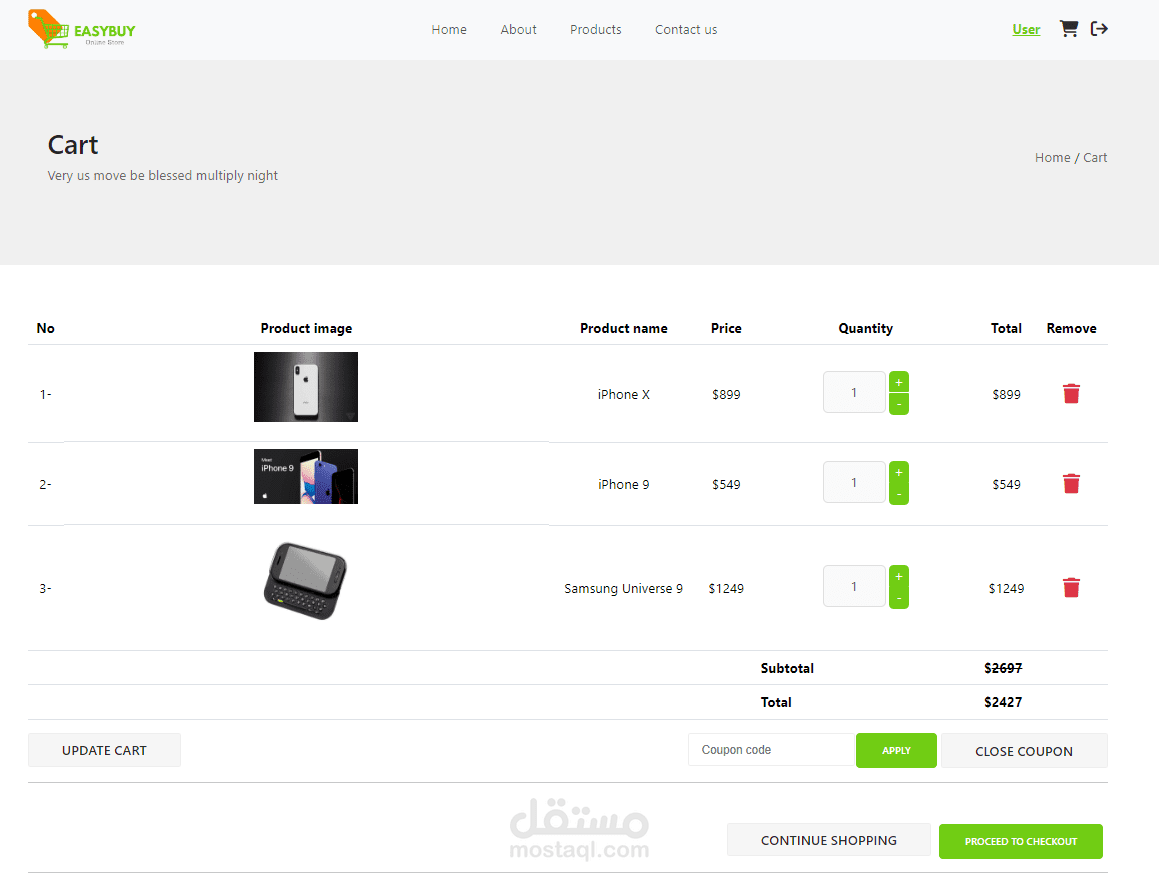Click the User account link

(x=1026, y=30)
